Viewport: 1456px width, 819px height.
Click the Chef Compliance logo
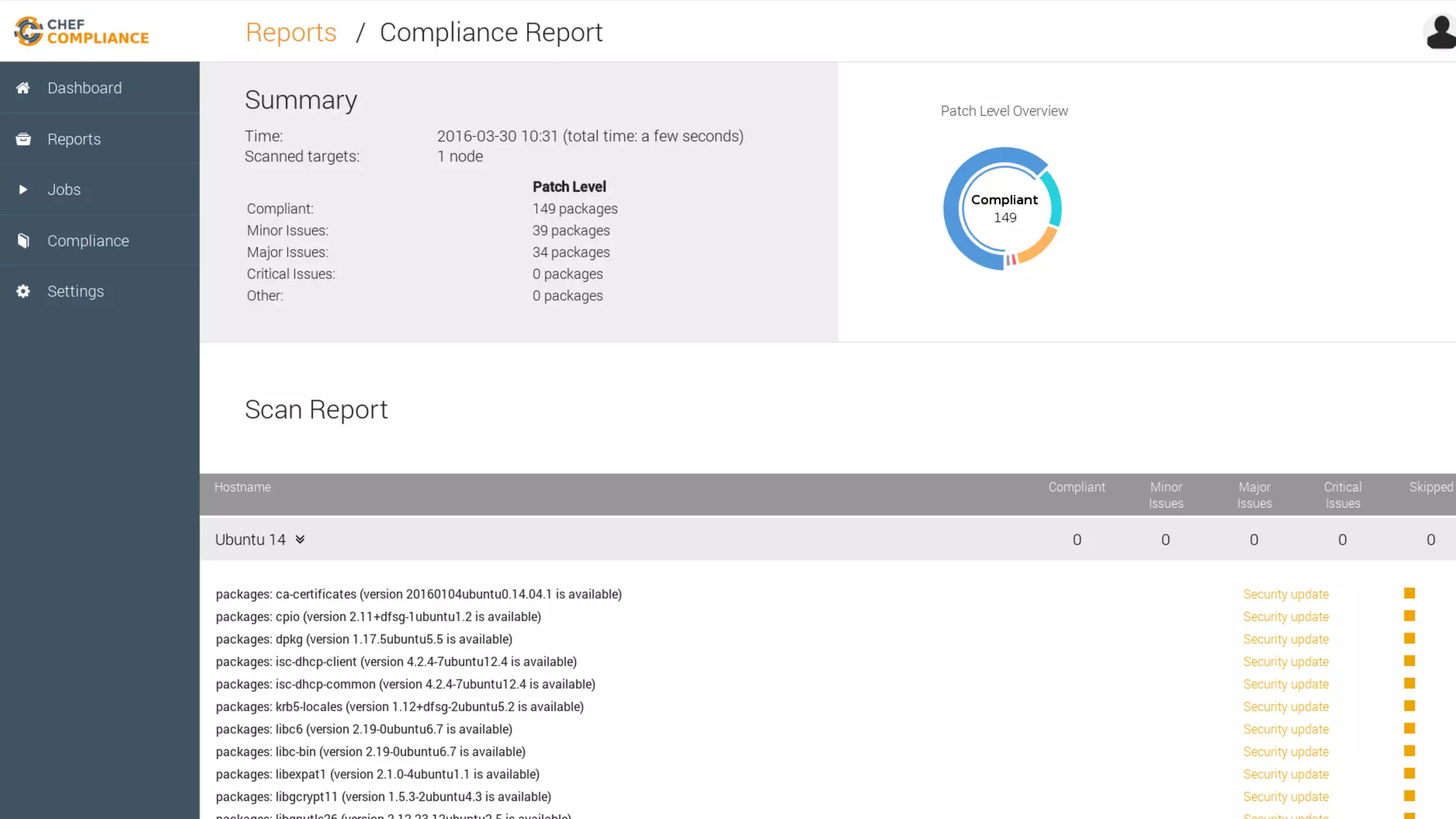pos(82,31)
